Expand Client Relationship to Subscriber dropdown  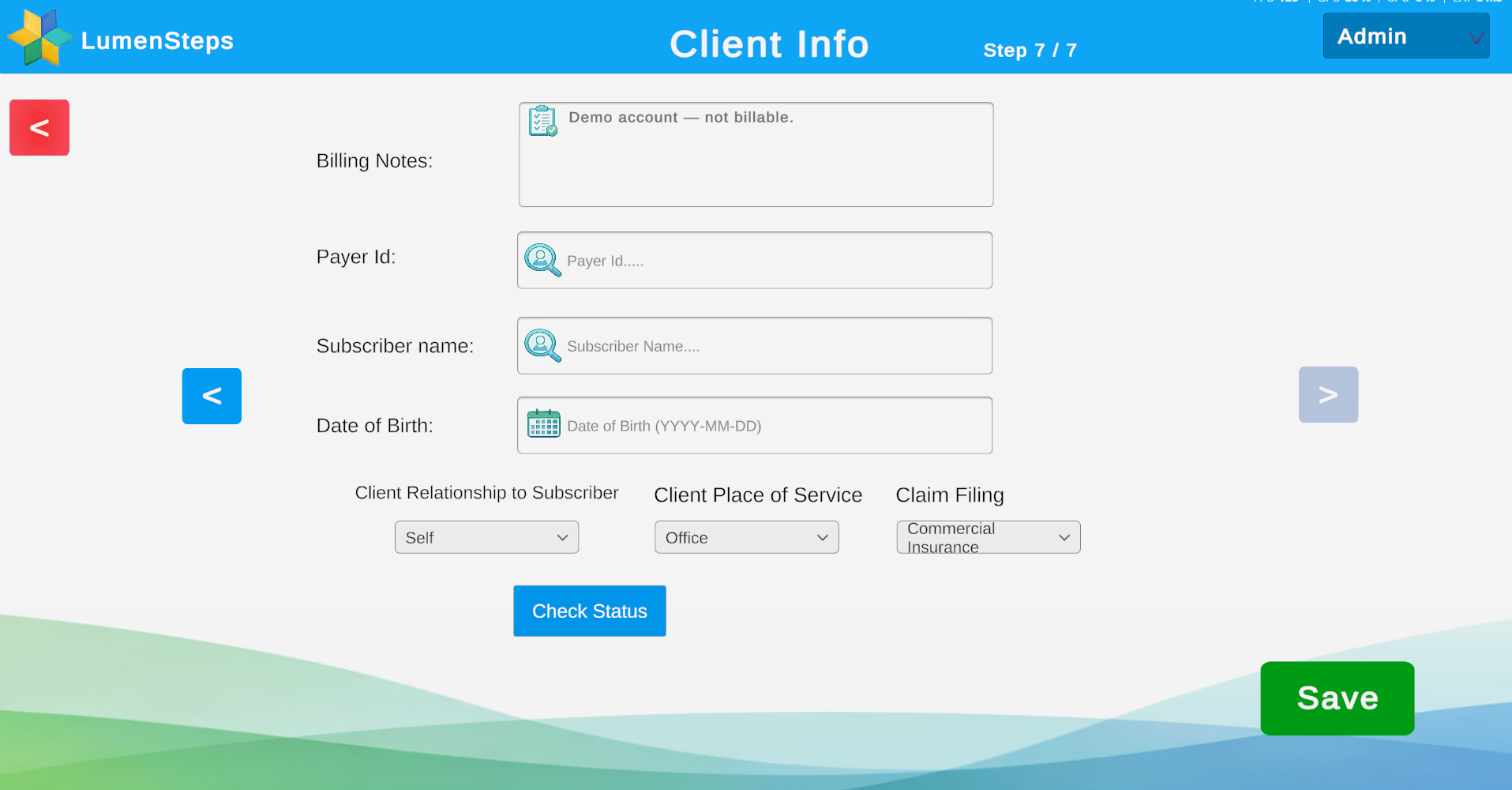pos(486,537)
